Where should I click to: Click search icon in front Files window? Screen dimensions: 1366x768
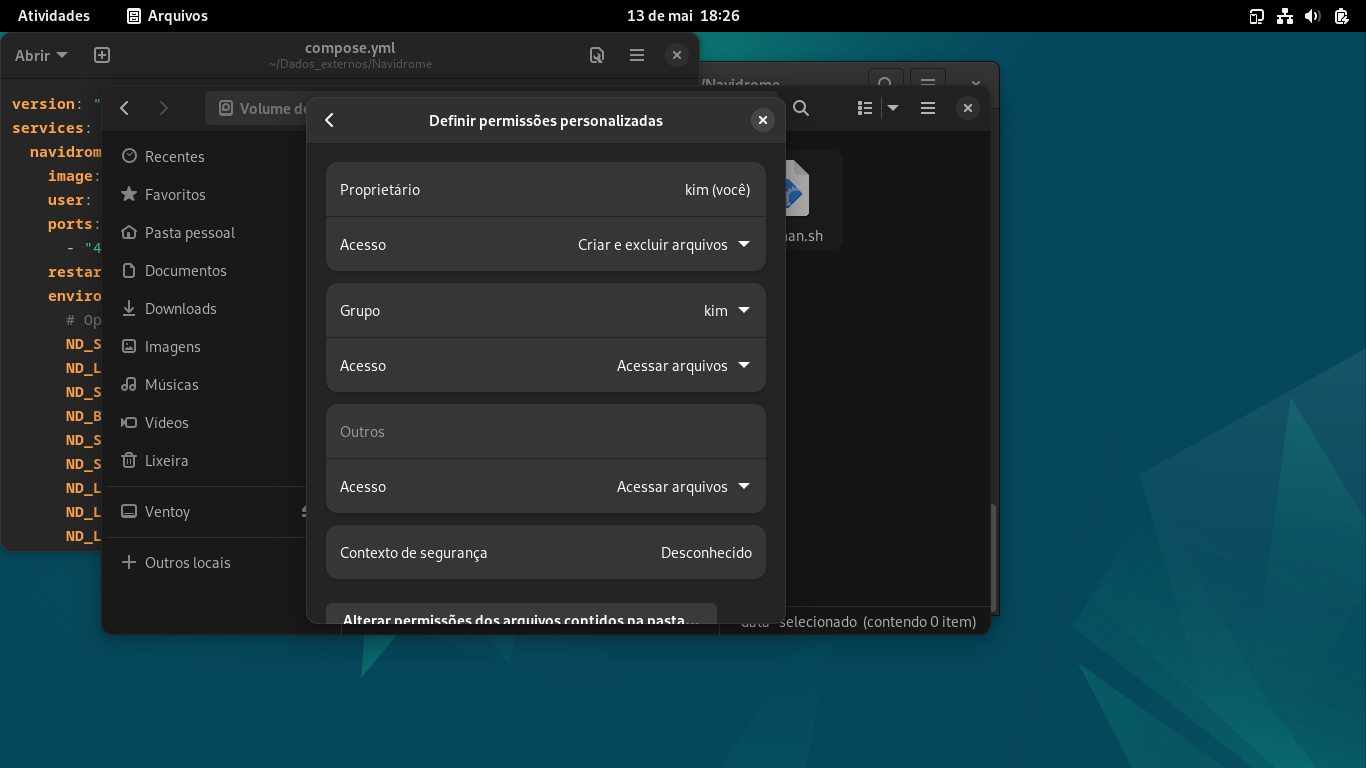coord(801,108)
